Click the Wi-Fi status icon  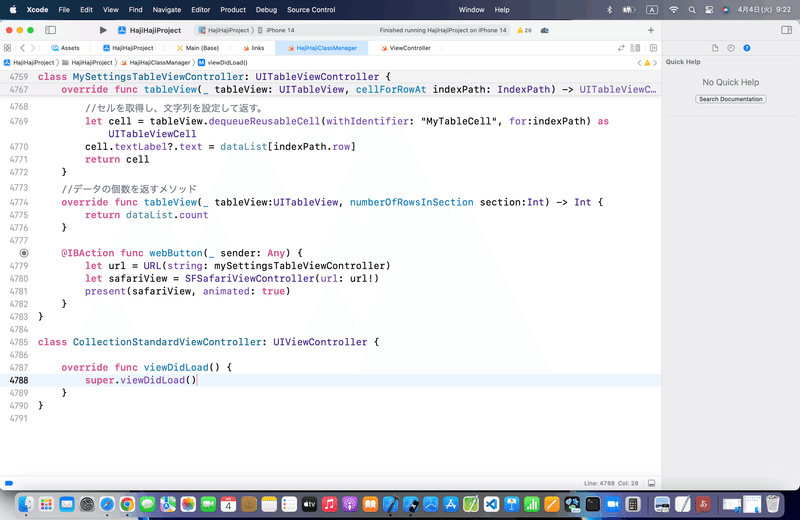pyautogui.click(x=674, y=10)
